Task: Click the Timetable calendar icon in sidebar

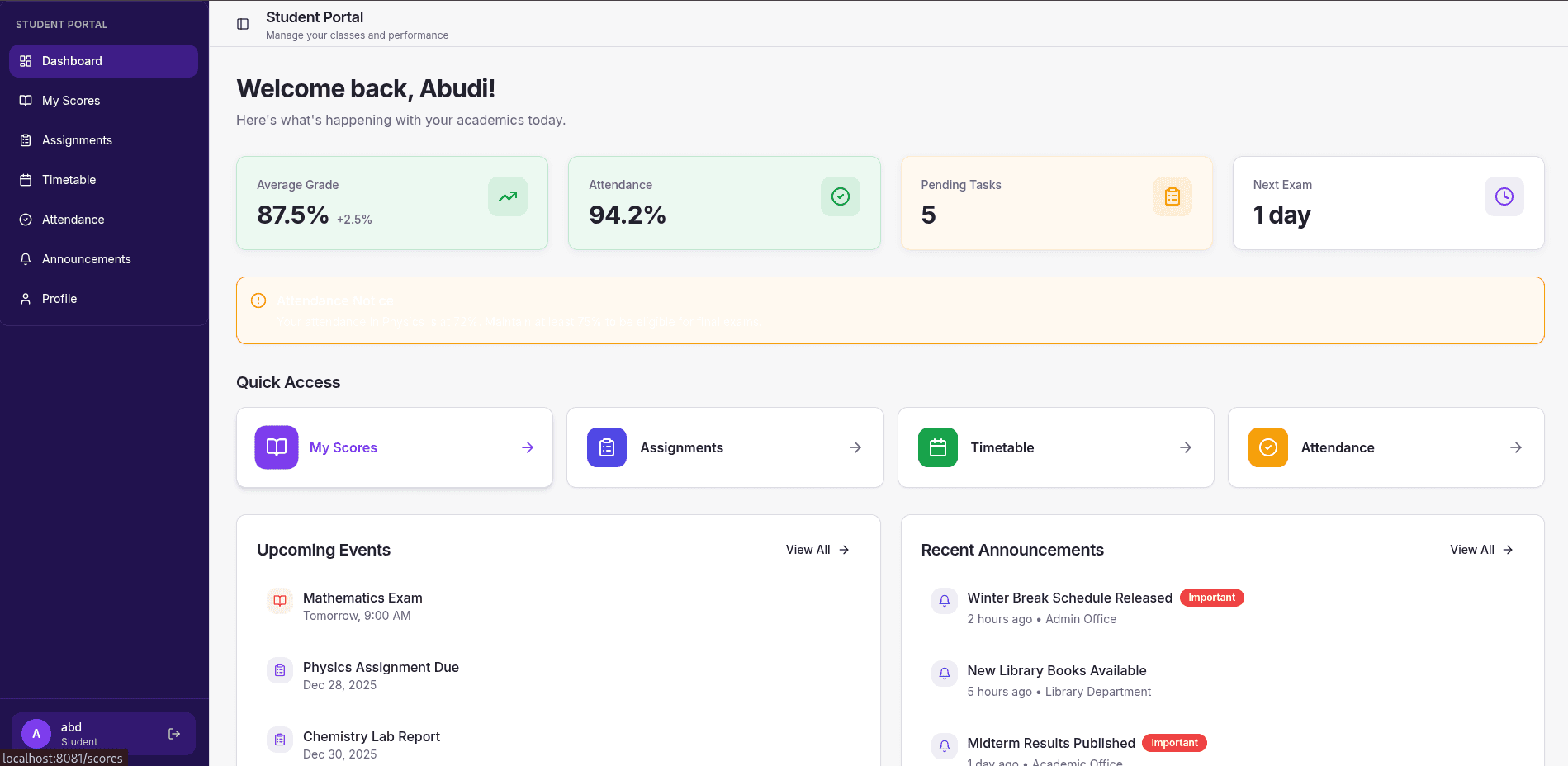Action: 26,180
